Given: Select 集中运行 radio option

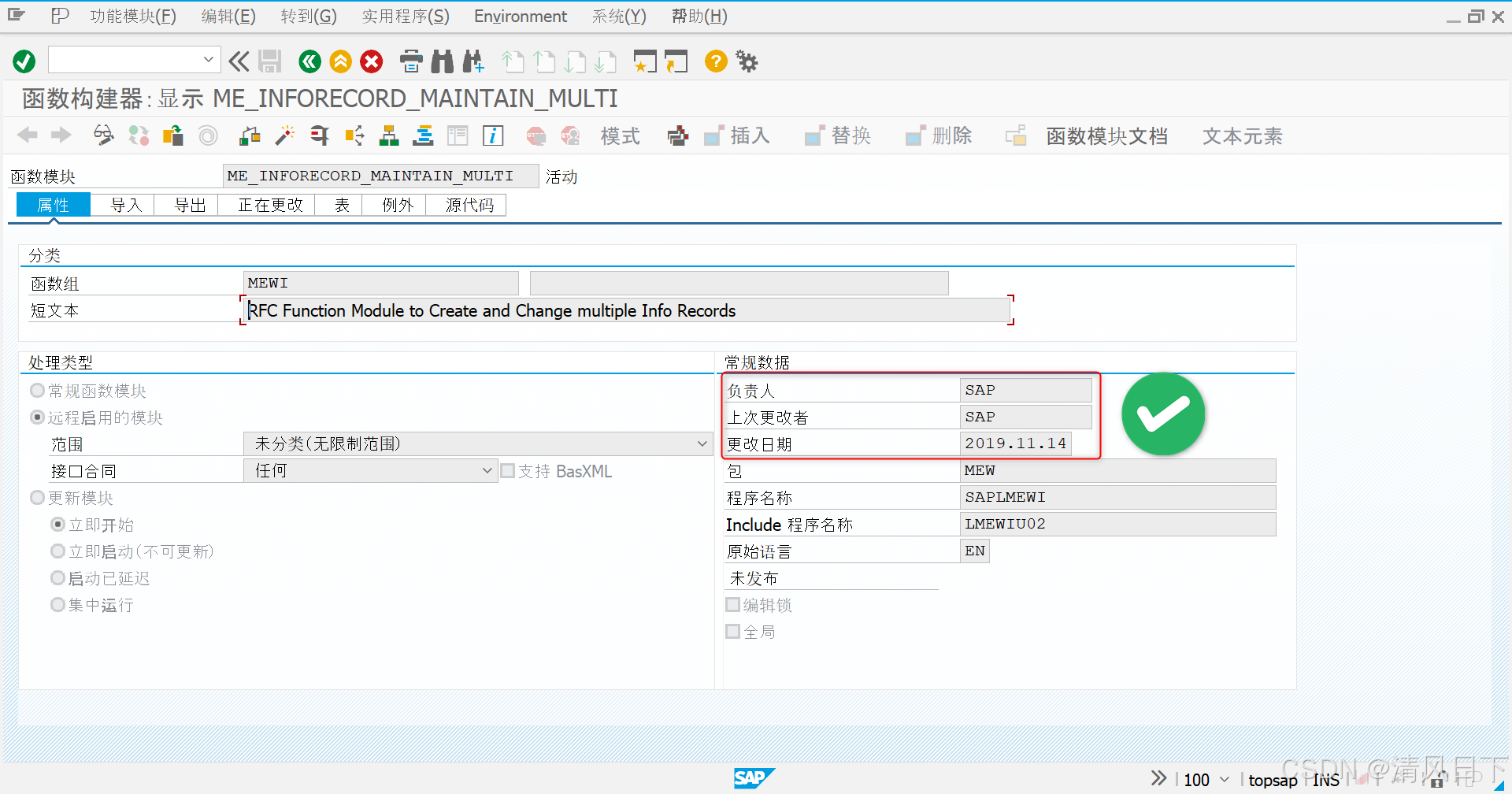Looking at the screenshot, I should pos(57,605).
